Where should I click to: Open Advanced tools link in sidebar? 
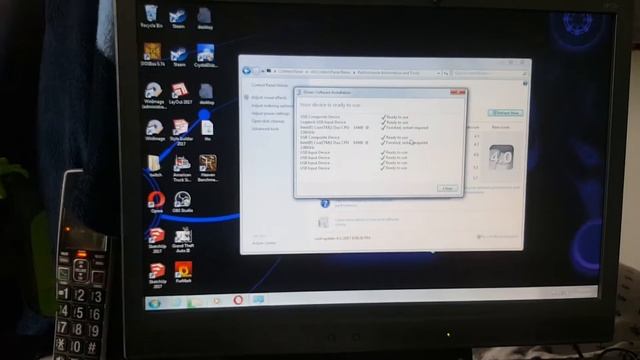265,129
